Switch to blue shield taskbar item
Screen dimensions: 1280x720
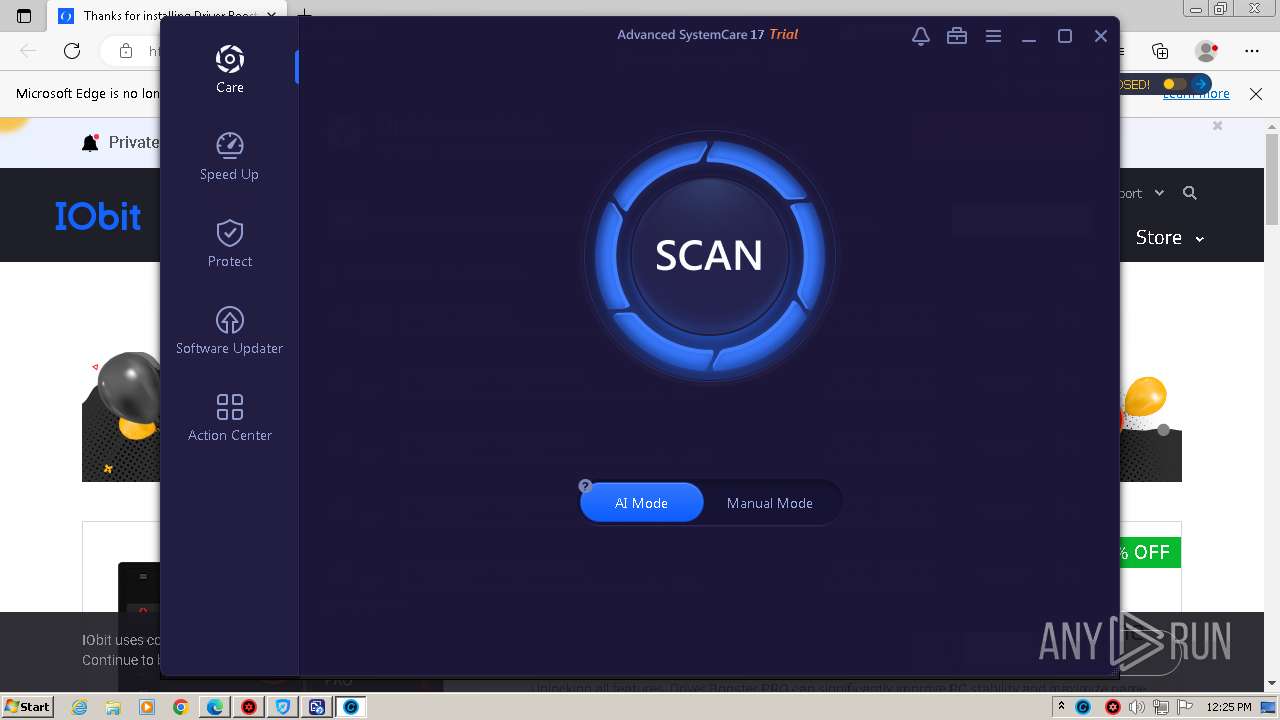(283, 707)
